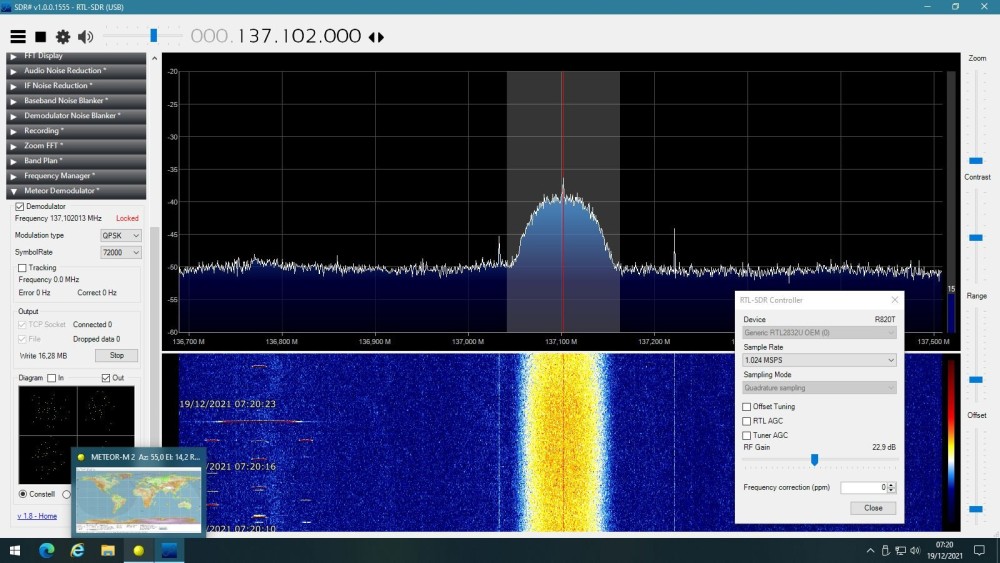Collapse the Meteor Demodulator panel
The width and height of the screenshot is (1000, 563).
tap(76, 191)
